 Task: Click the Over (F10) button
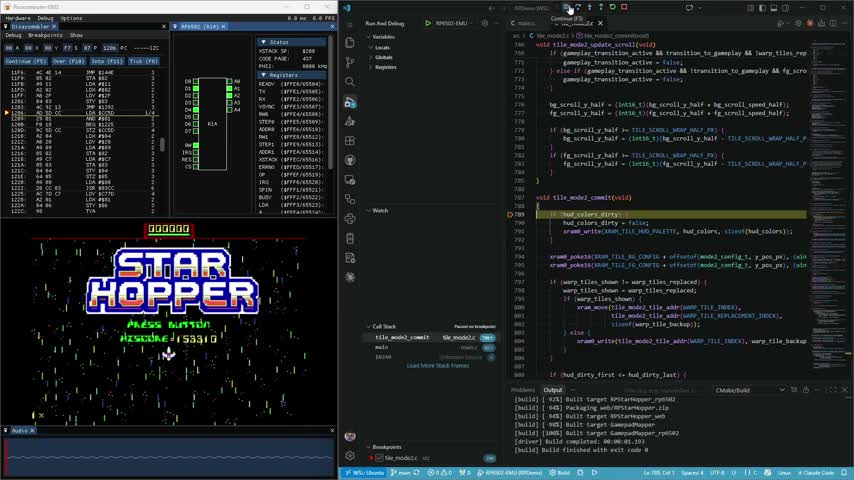pyautogui.click(x=69, y=62)
